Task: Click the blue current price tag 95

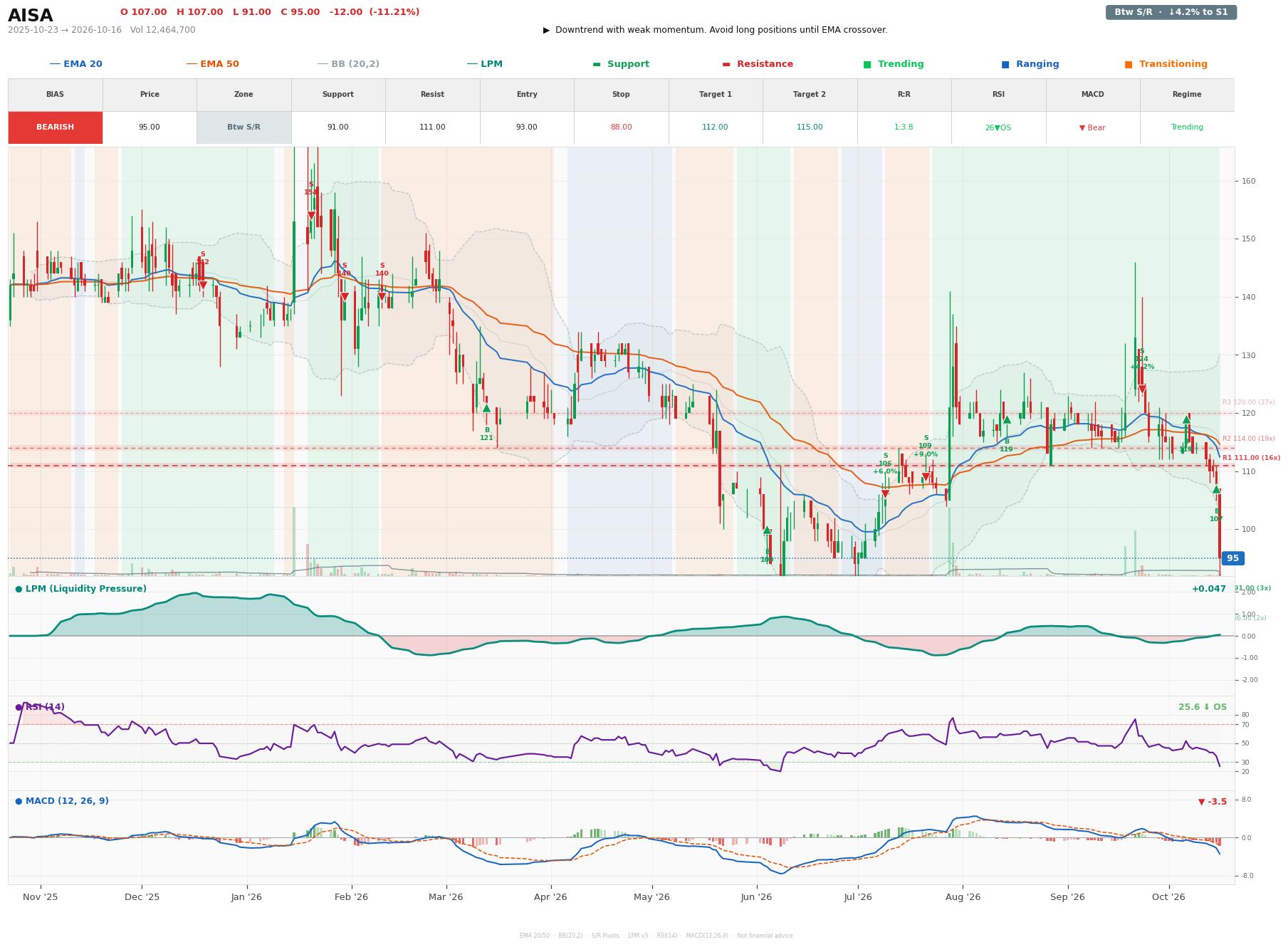Action: (1232, 558)
